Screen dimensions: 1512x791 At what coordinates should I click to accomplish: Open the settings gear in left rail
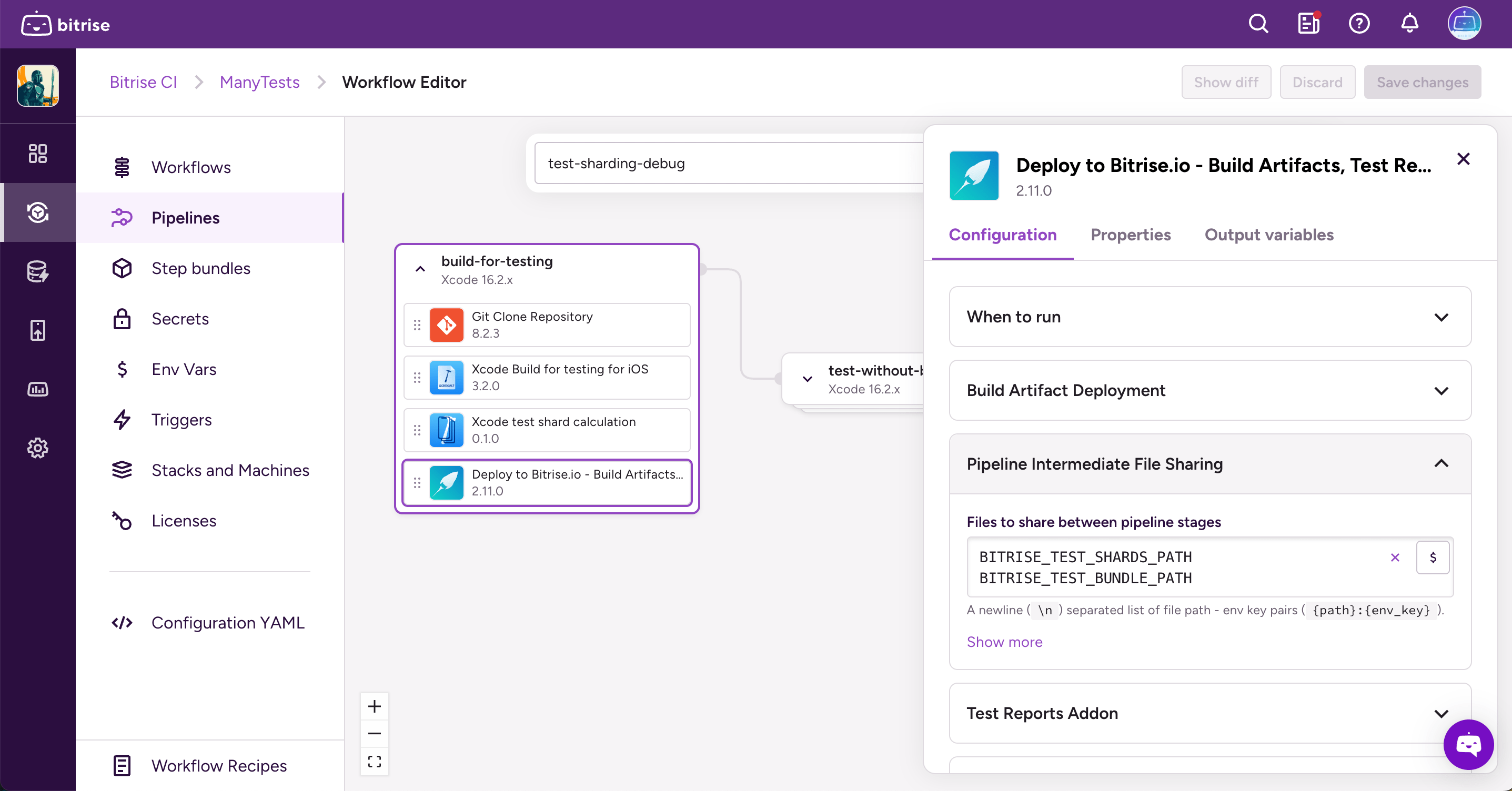(x=37, y=448)
